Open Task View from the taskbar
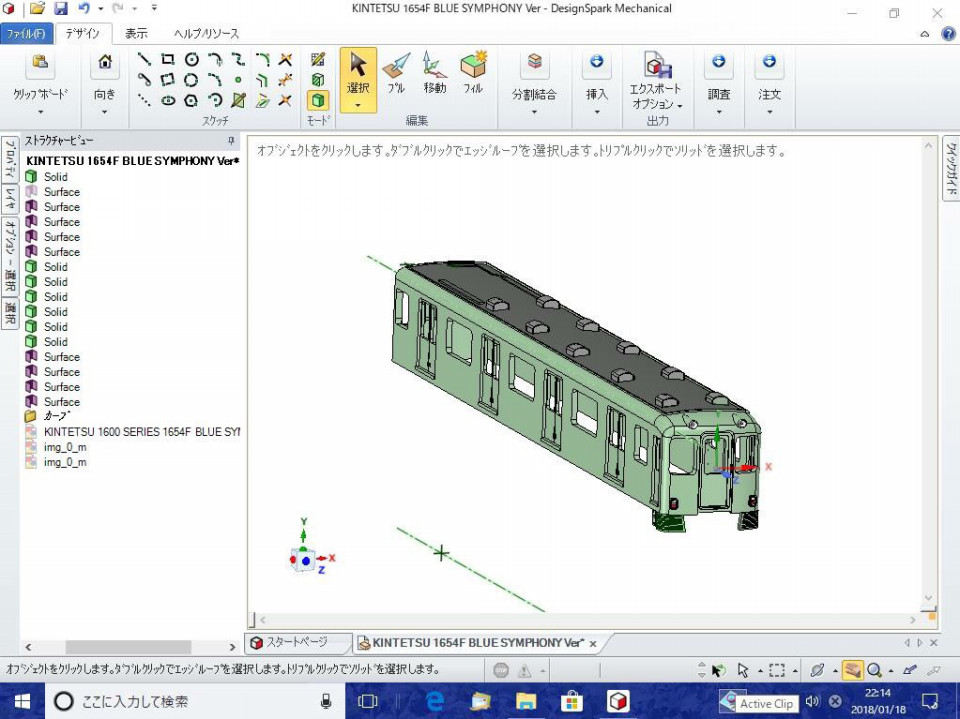 pyautogui.click(x=367, y=701)
